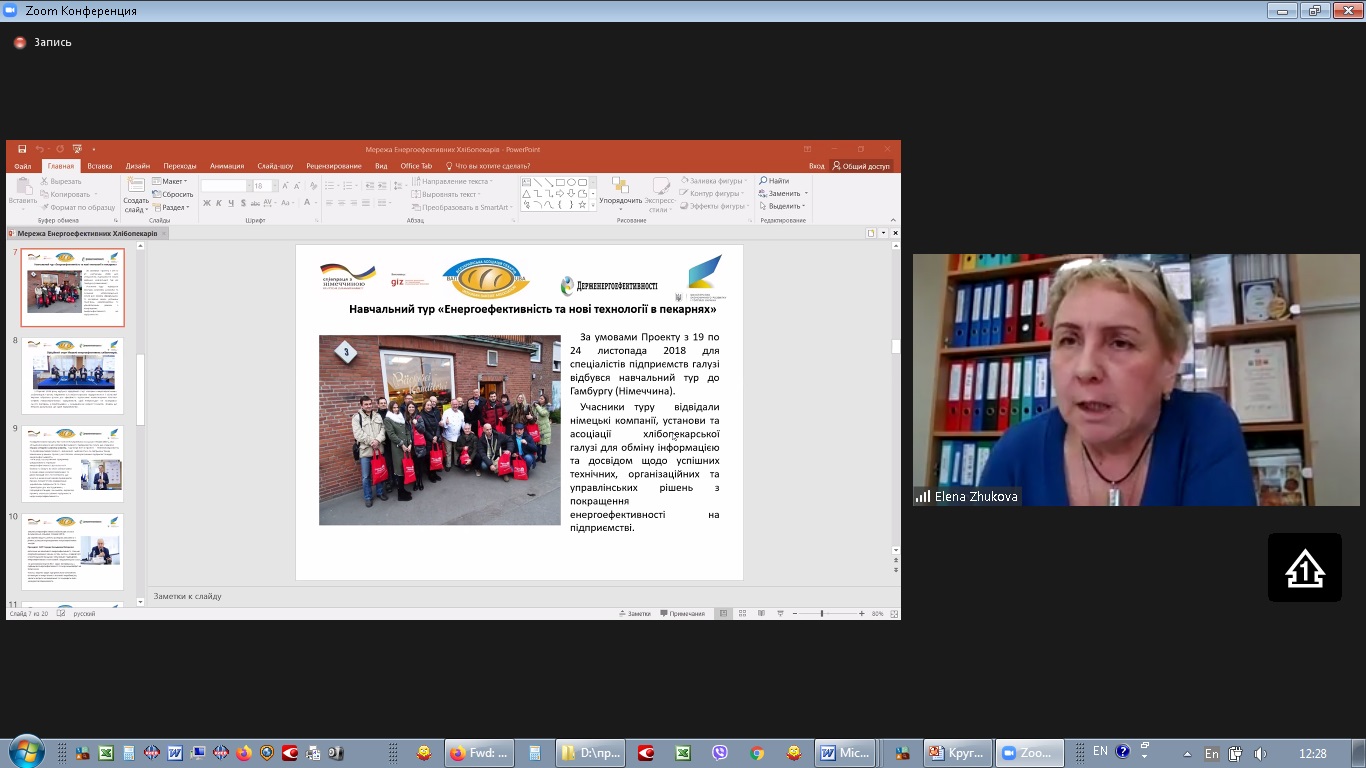Toggle Примечания comments pane
Image resolution: width=1366 pixels, height=768 pixels.
(682, 613)
